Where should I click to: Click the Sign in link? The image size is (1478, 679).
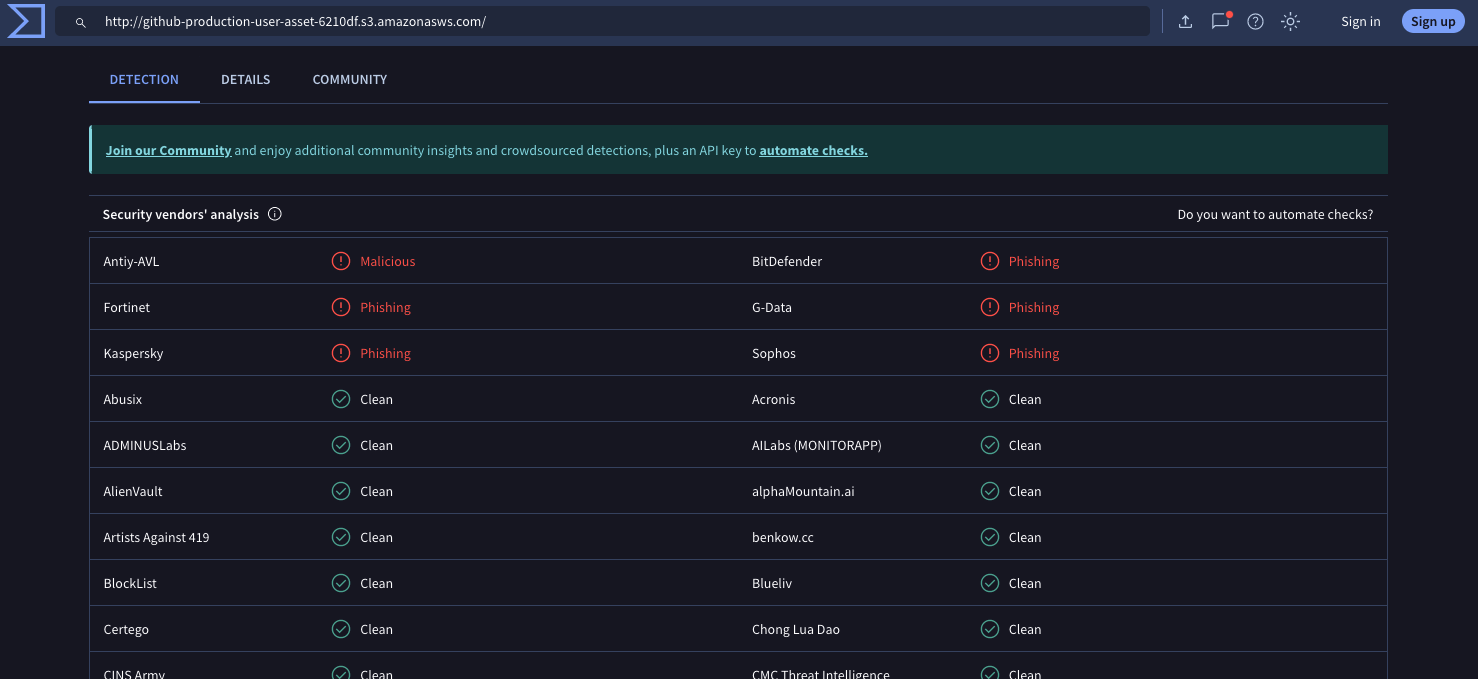click(1360, 22)
